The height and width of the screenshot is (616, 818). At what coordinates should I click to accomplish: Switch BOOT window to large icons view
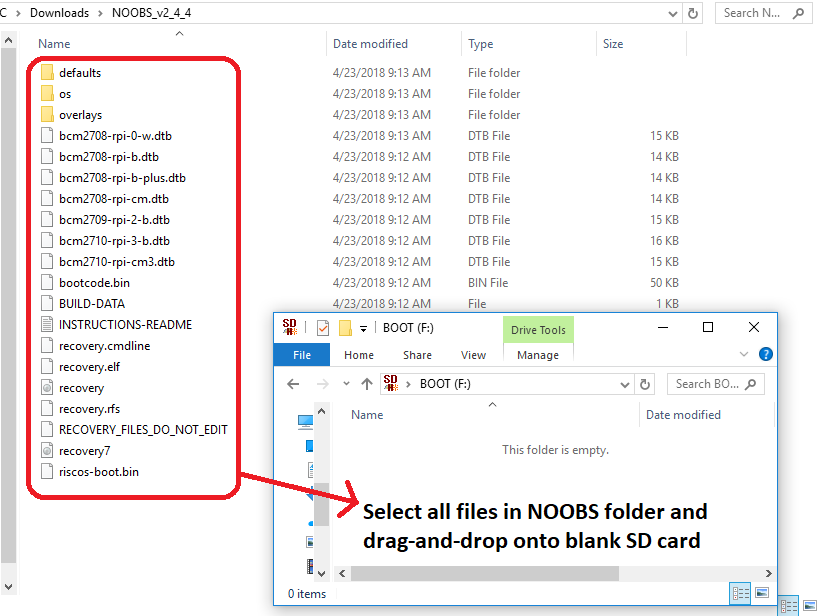pos(762,594)
